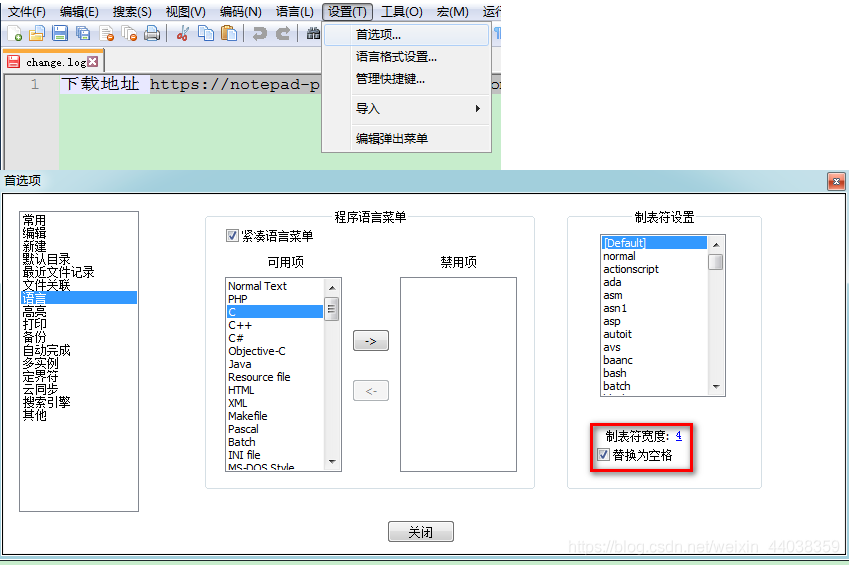Viewport: 849px width, 565px height.
Task: Click the Close document toolbar icon
Action: tap(107, 34)
